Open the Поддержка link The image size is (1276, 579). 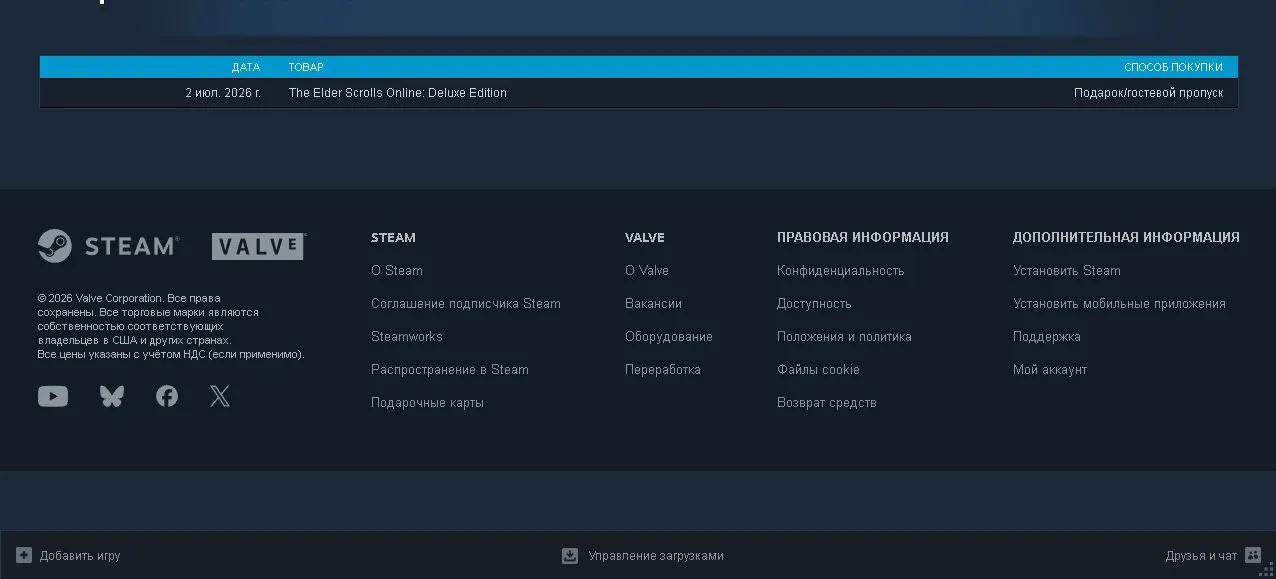(1047, 336)
